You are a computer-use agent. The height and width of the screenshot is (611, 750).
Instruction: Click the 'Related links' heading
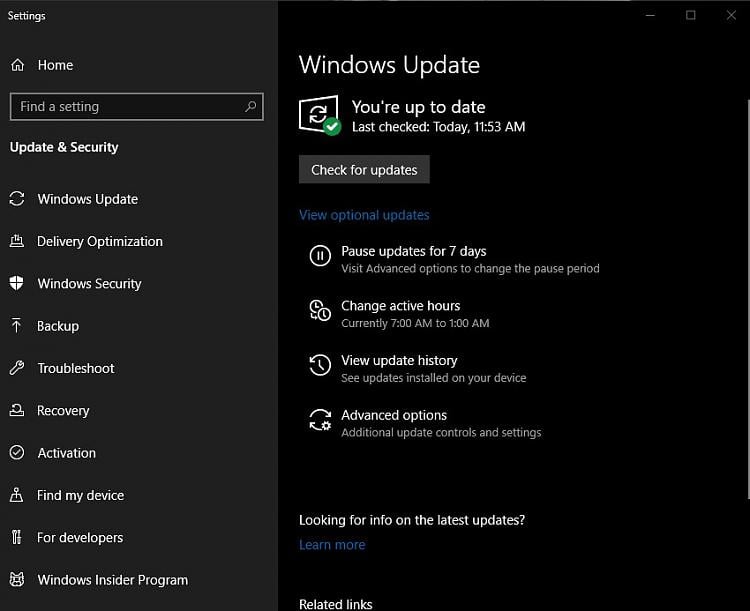[335, 604]
